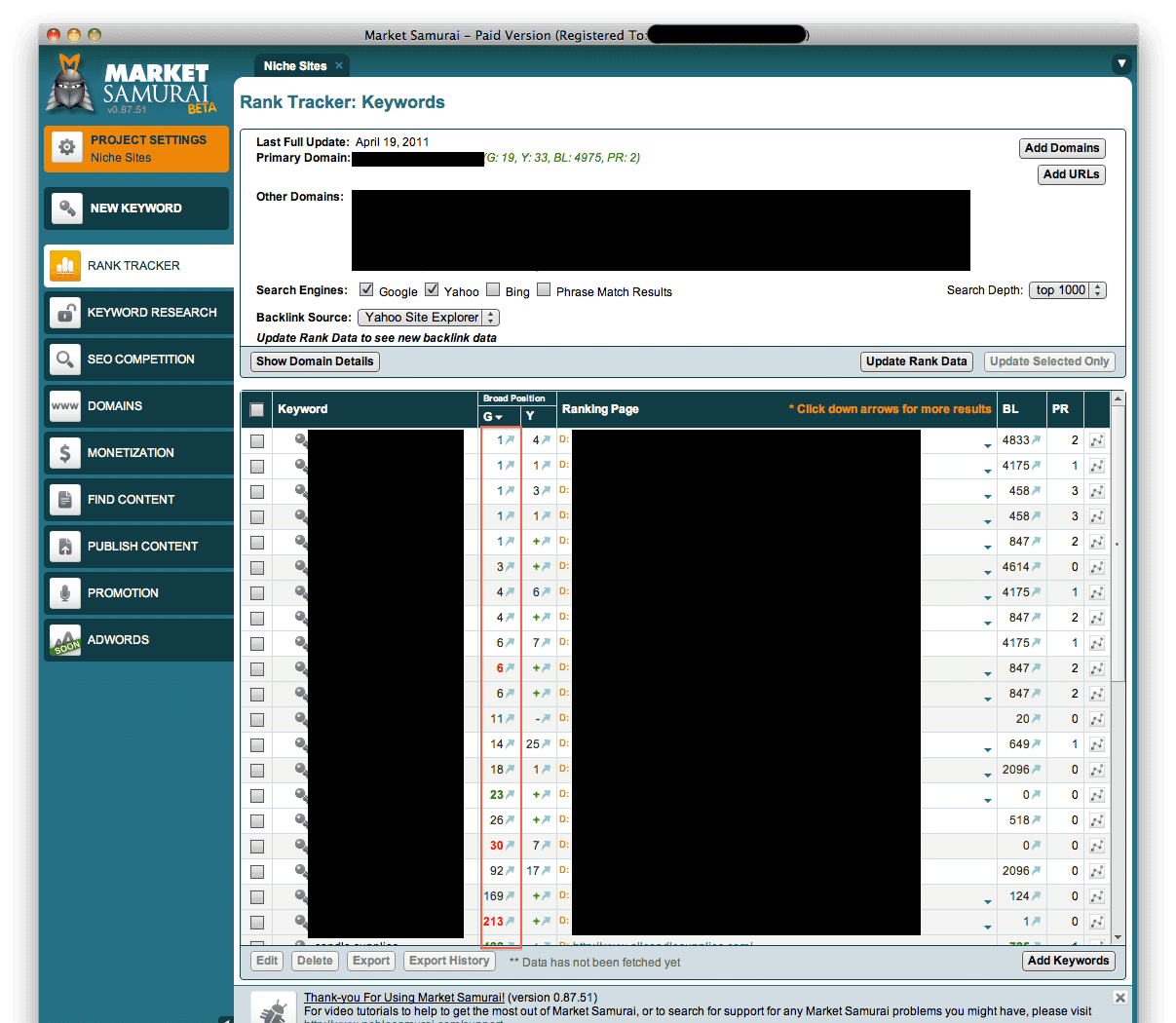Open the Search Depth top 1000 dropdown
The height and width of the screenshot is (1023, 1176).
pos(1068,290)
